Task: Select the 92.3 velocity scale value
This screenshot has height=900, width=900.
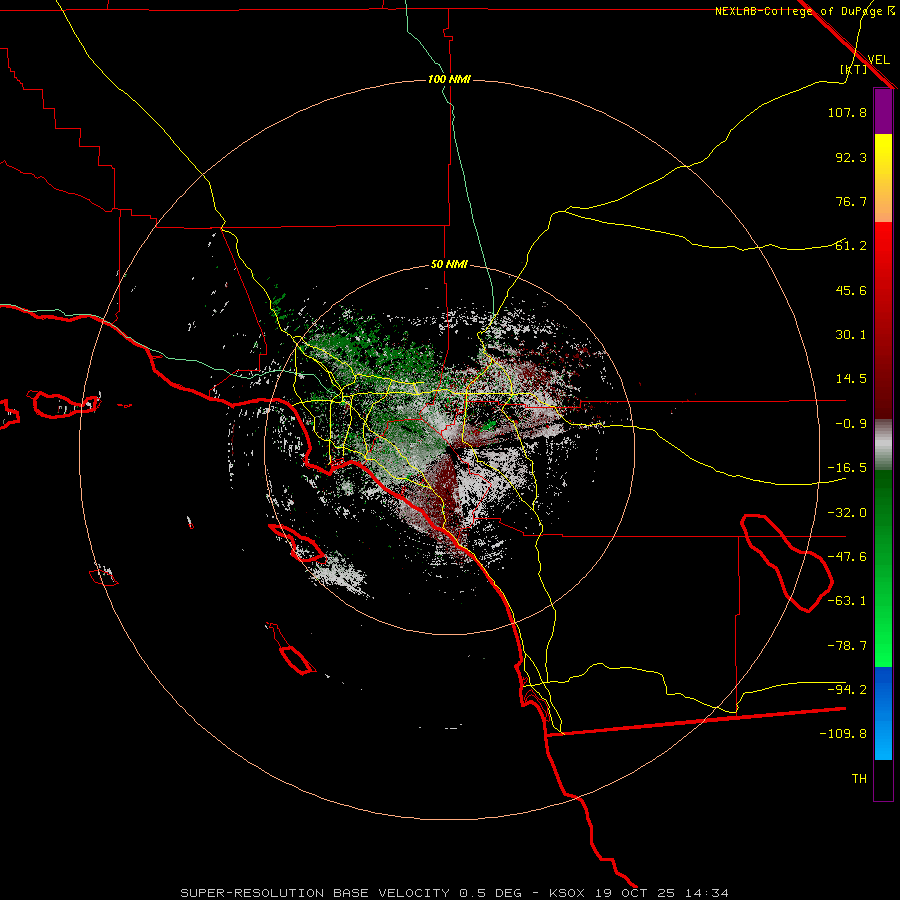Action: [851, 157]
